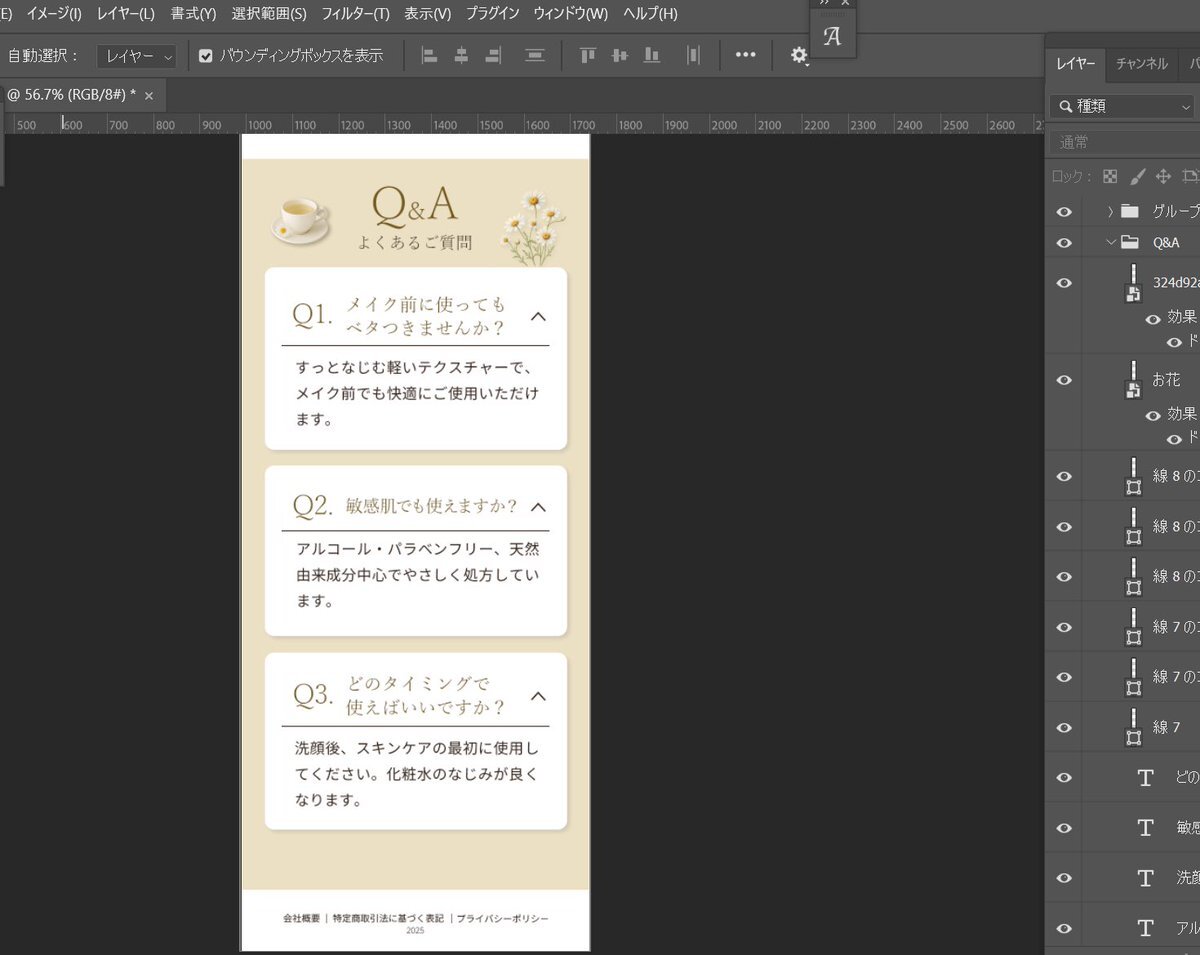The height and width of the screenshot is (955, 1200).
Task: Click the Q&A group folder icon
Action: click(1130, 242)
